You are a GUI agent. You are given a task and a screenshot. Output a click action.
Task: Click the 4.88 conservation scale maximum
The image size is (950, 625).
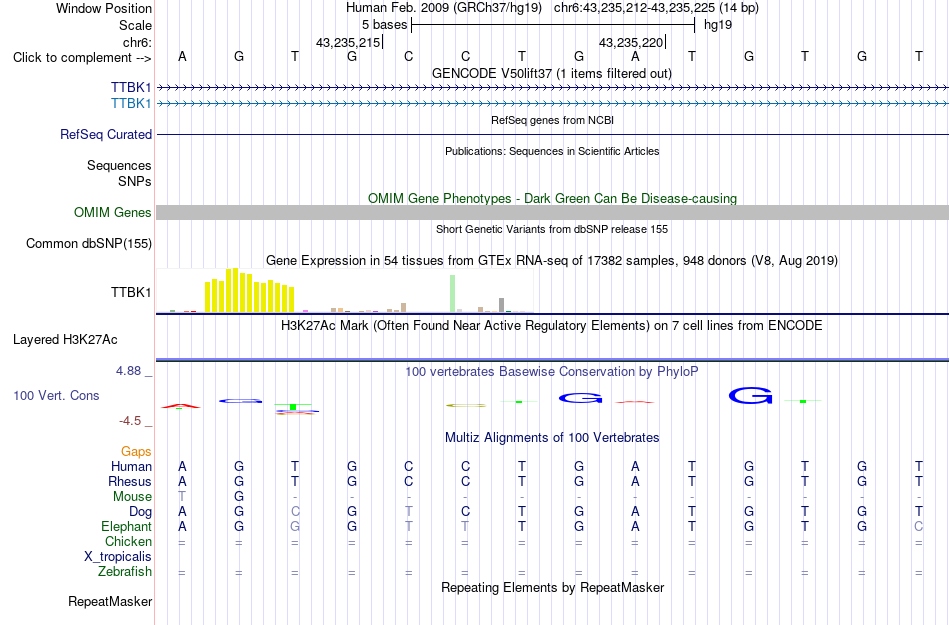pos(128,371)
